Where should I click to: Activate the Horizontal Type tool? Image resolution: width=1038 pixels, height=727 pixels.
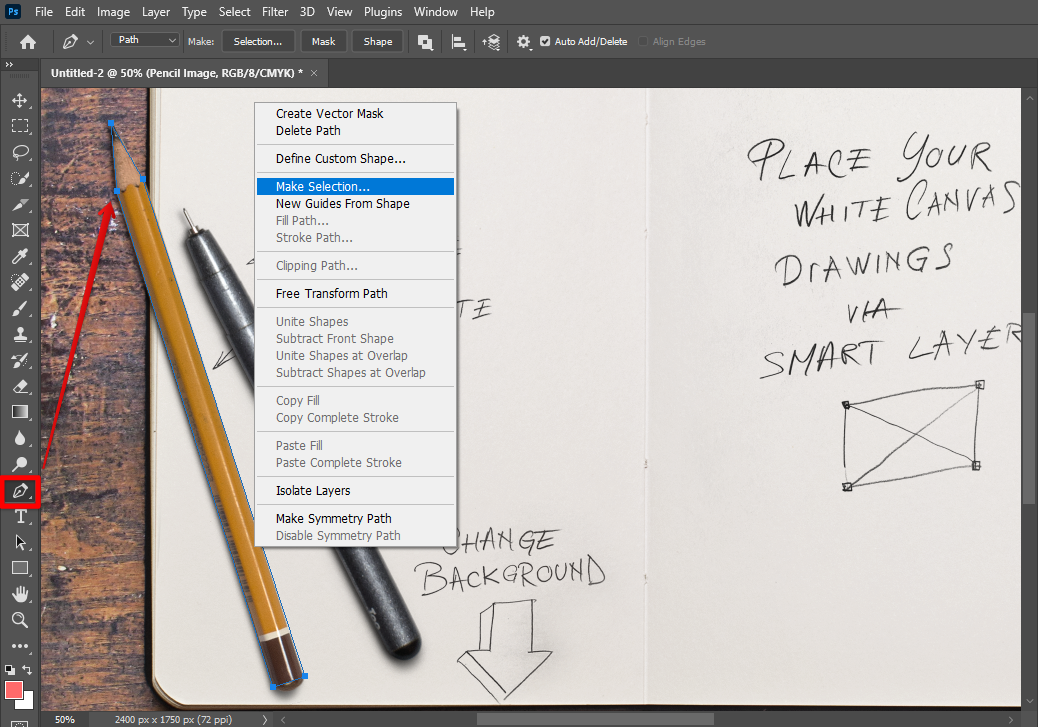(20, 516)
